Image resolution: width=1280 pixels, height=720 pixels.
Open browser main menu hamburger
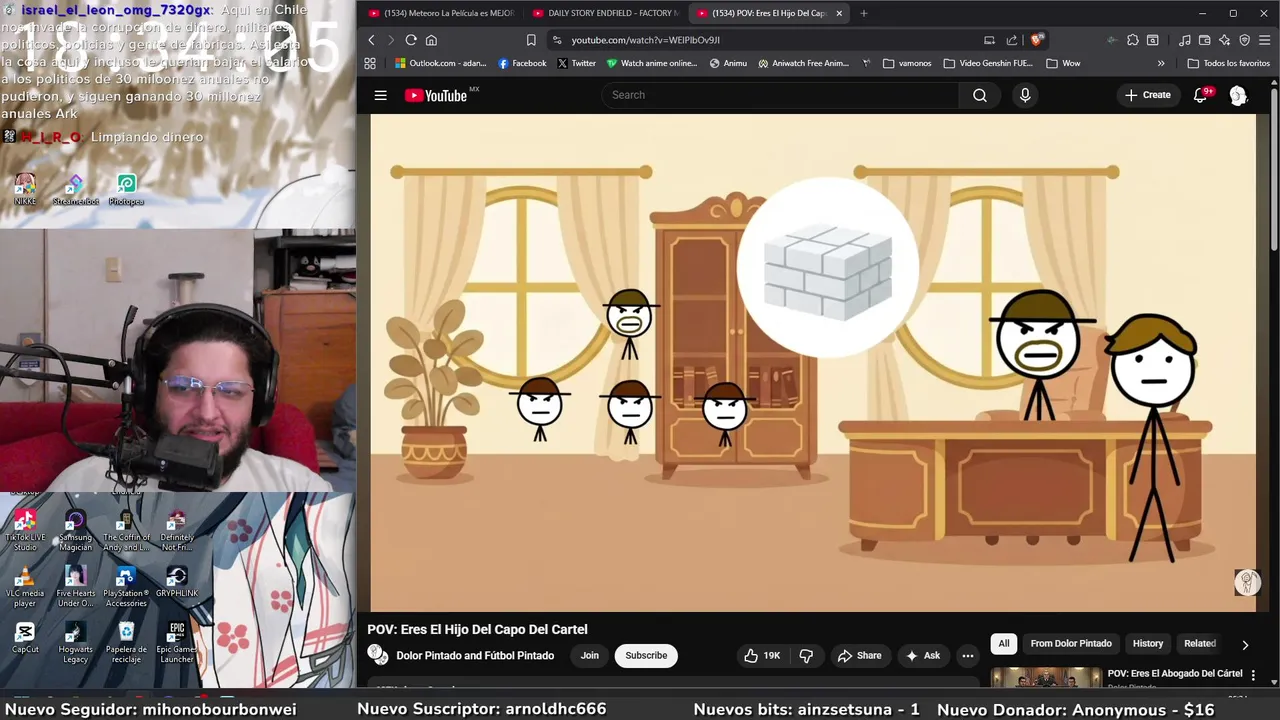(x=1264, y=40)
